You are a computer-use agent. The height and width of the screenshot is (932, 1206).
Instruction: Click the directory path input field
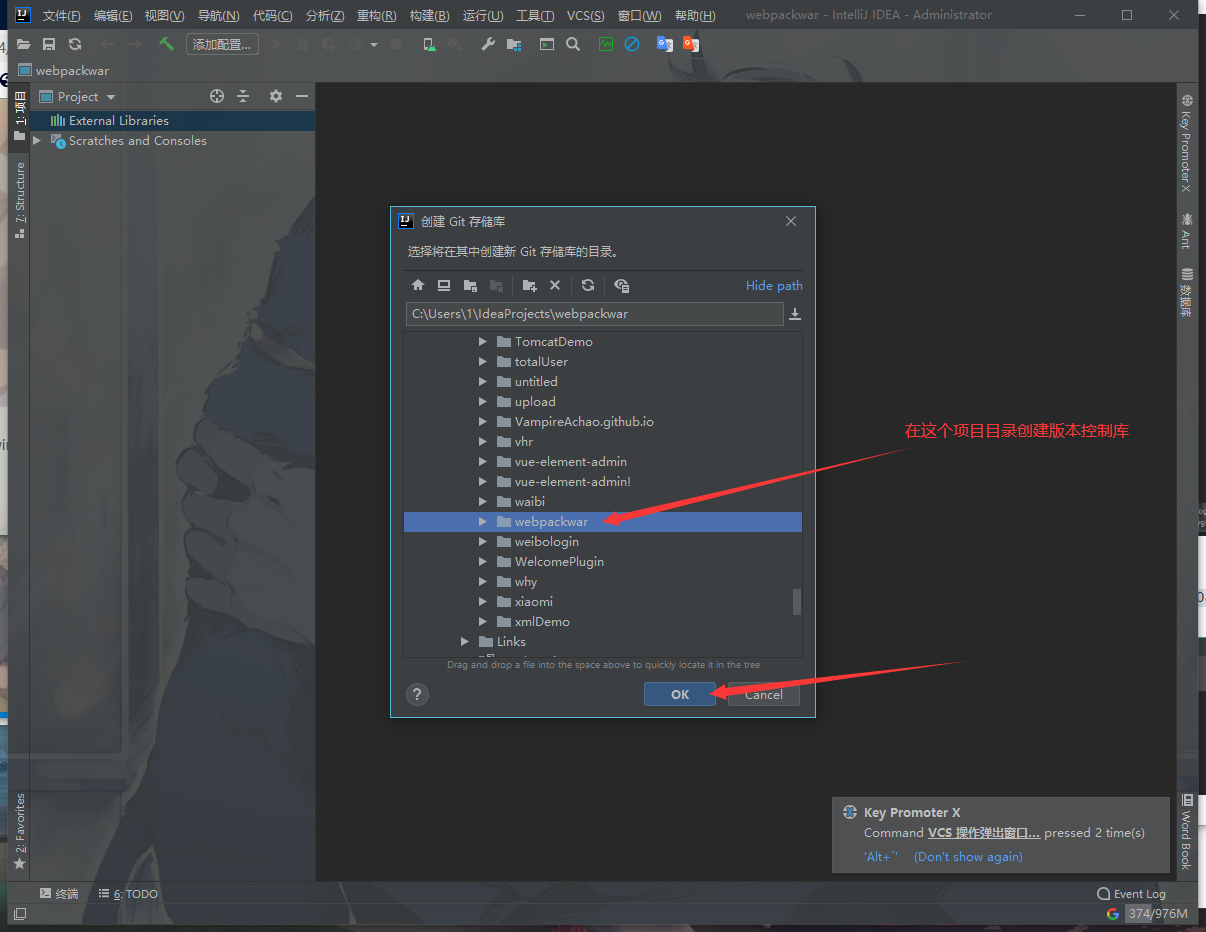tap(594, 314)
